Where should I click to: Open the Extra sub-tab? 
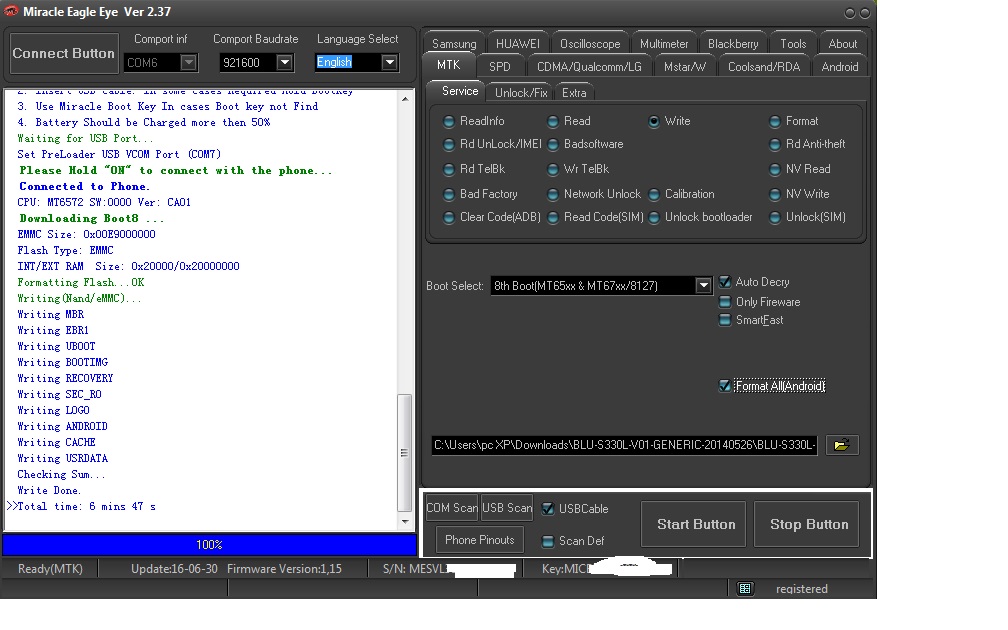pyautogui.click(x=574, y=93)
